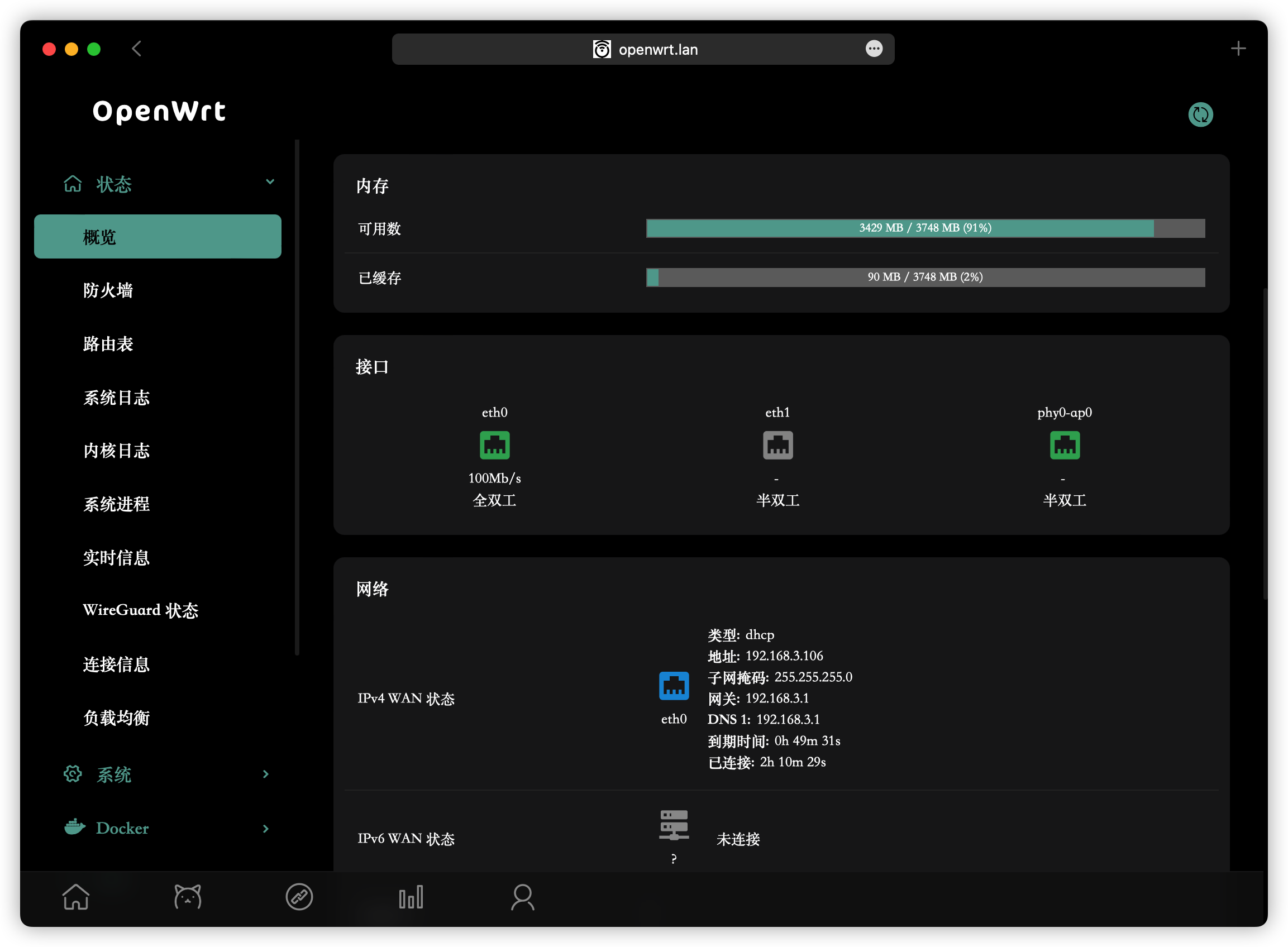Click the bar chart icon in the bottom bar
The width and height of the screenshot is (1288, 947).
411,897
